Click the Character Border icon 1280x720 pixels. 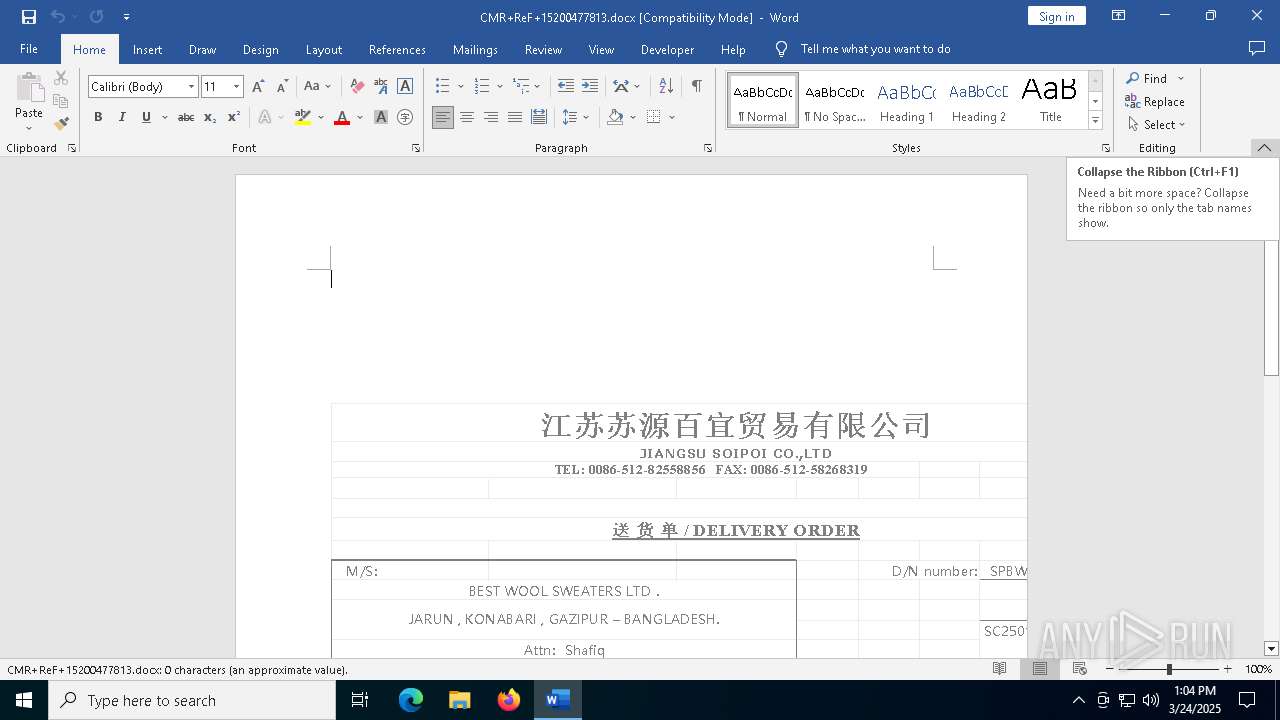click(x=405, y=87)
